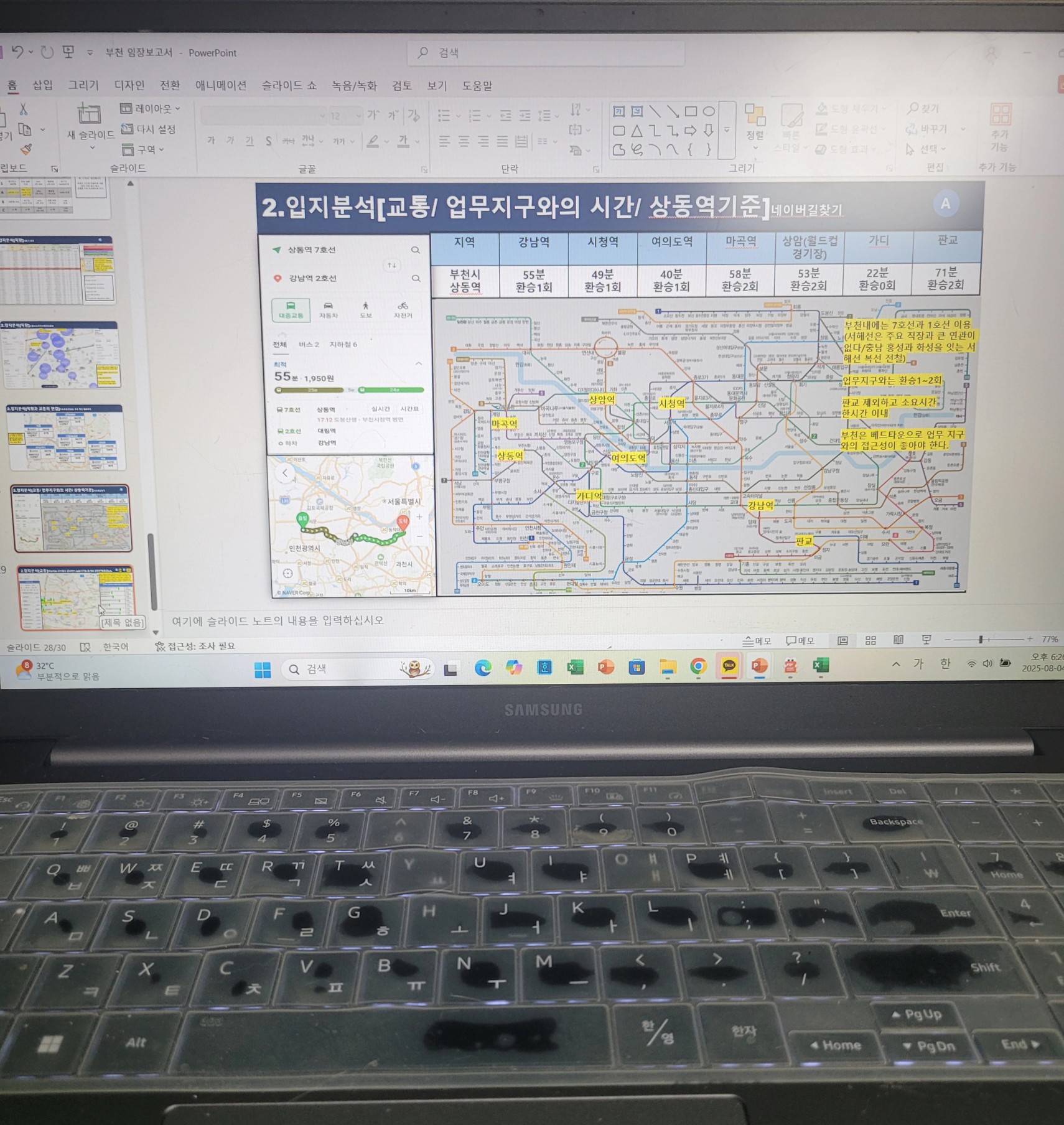Toggle align text right
1064x1125 pixels.
coord(483,142)
